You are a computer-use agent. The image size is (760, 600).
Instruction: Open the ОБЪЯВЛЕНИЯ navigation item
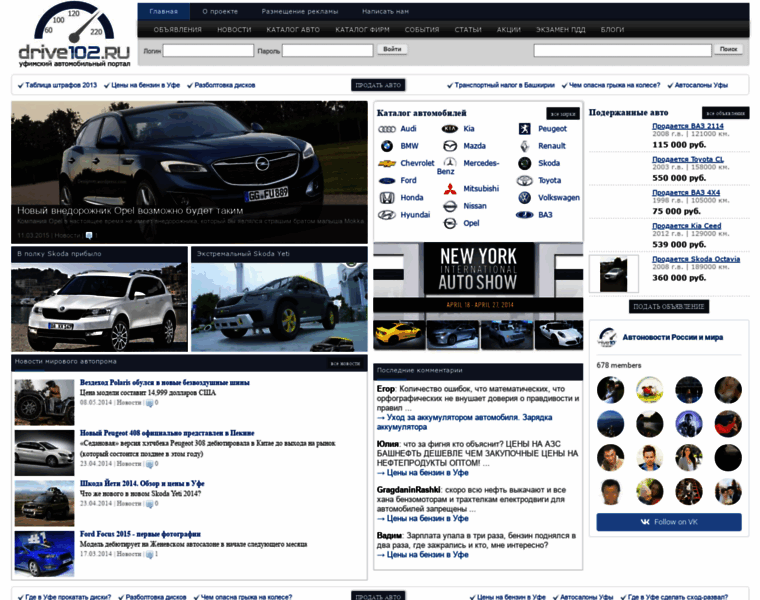(177, 30)
